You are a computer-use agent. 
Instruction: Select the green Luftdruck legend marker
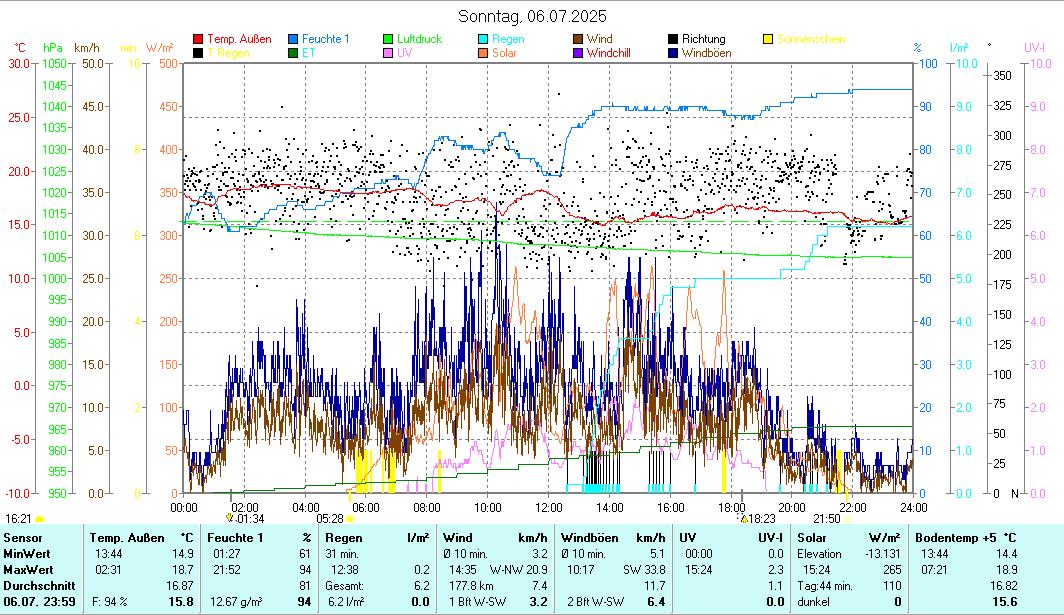pos(388,39)
